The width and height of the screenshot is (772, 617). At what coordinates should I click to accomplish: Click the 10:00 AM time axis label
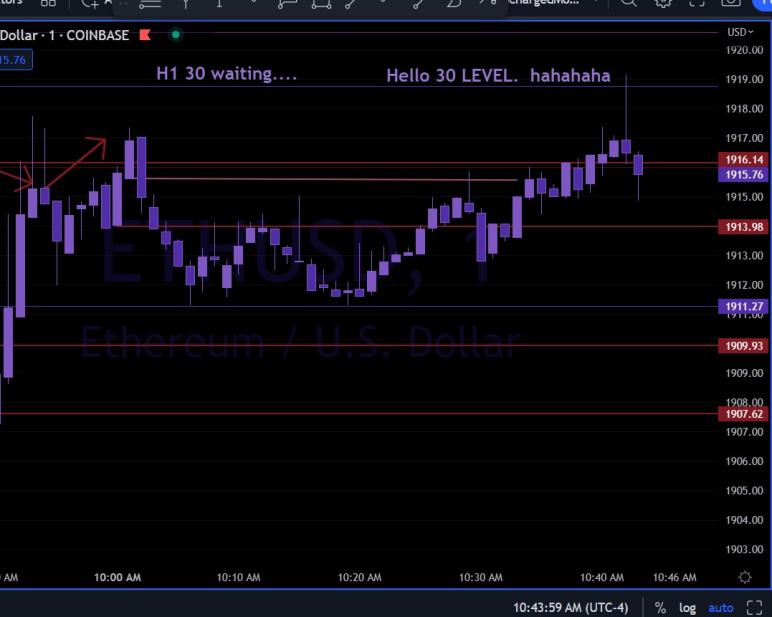[118, 577]
